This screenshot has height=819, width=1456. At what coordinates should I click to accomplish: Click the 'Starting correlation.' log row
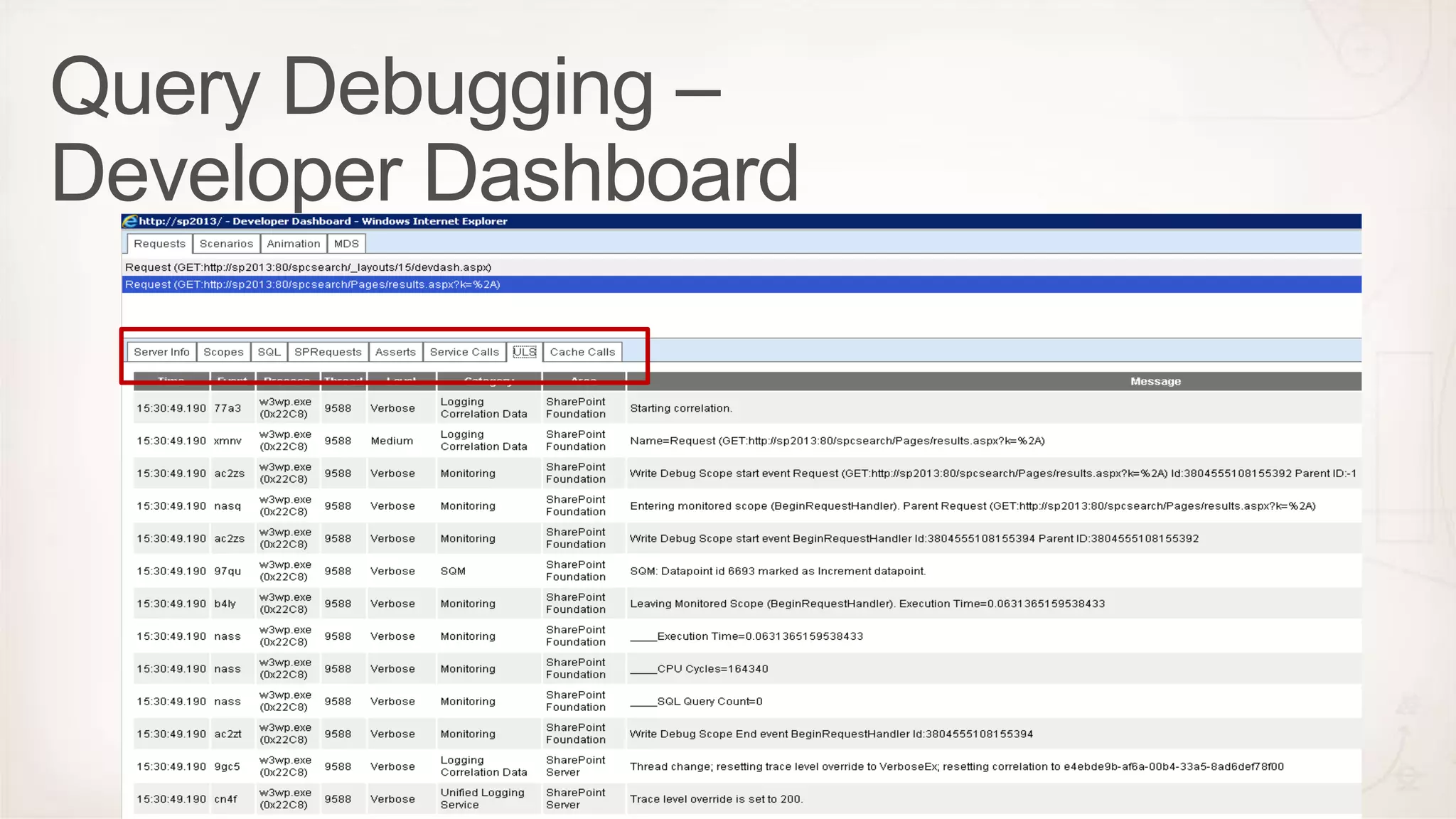pos(680,408)
